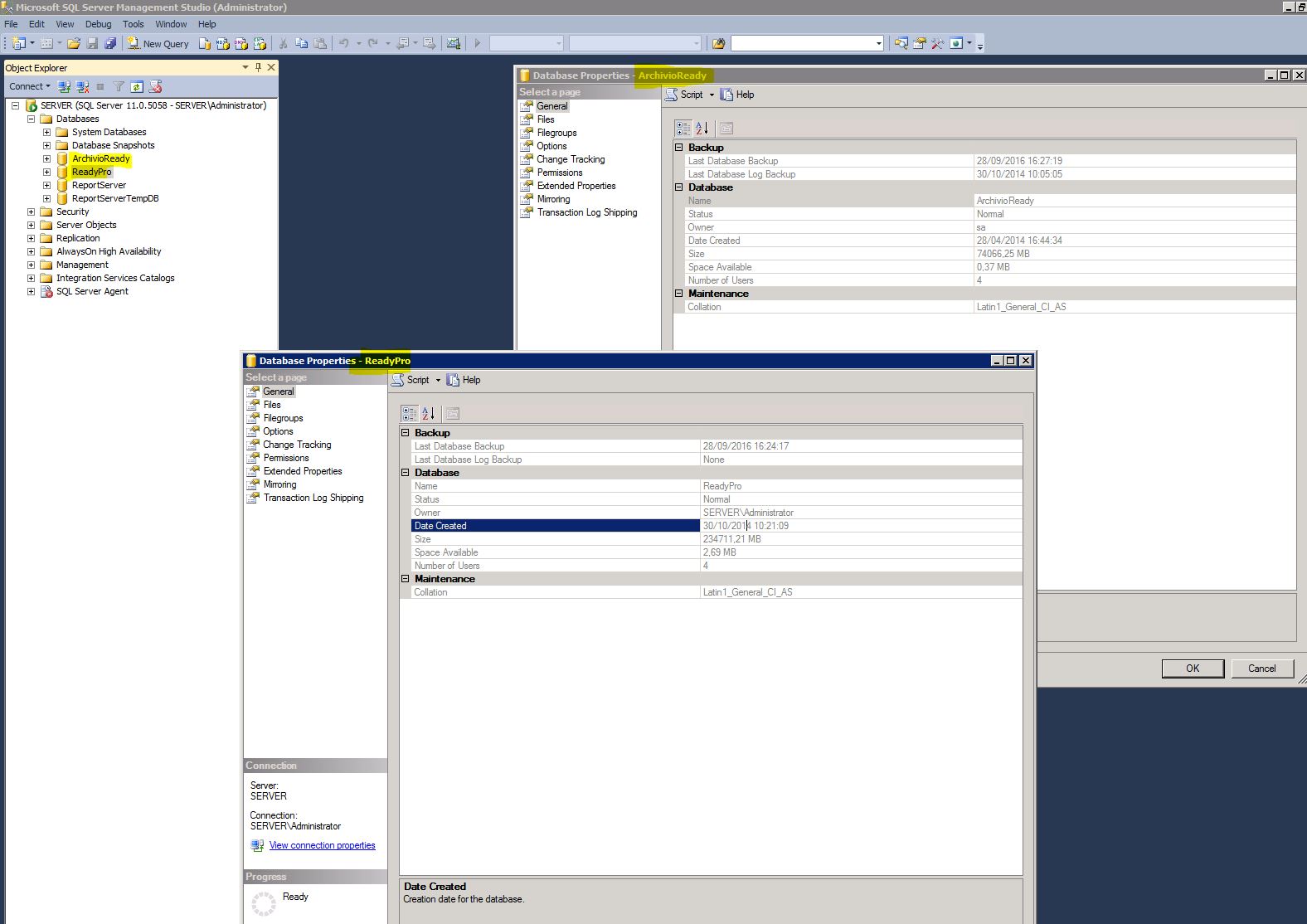This screenshot has height=924, width=1307.
Task: Select Filegroups page in ArchivioReady properties
Action: click(556, 133)
